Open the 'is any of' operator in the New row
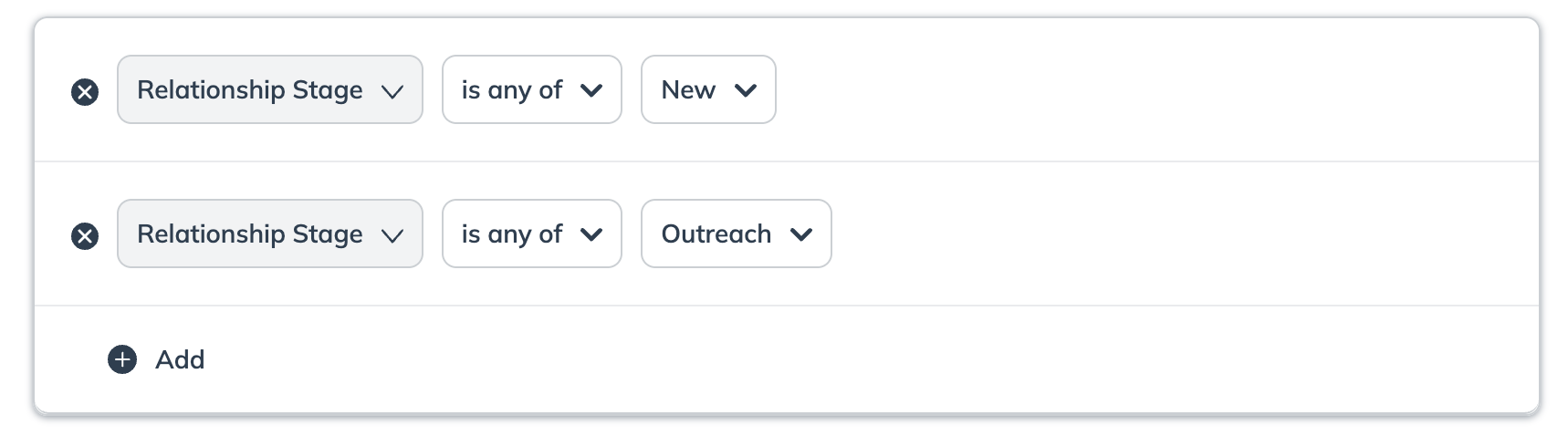Screen dimensions: 1568x436 [512, 89]
